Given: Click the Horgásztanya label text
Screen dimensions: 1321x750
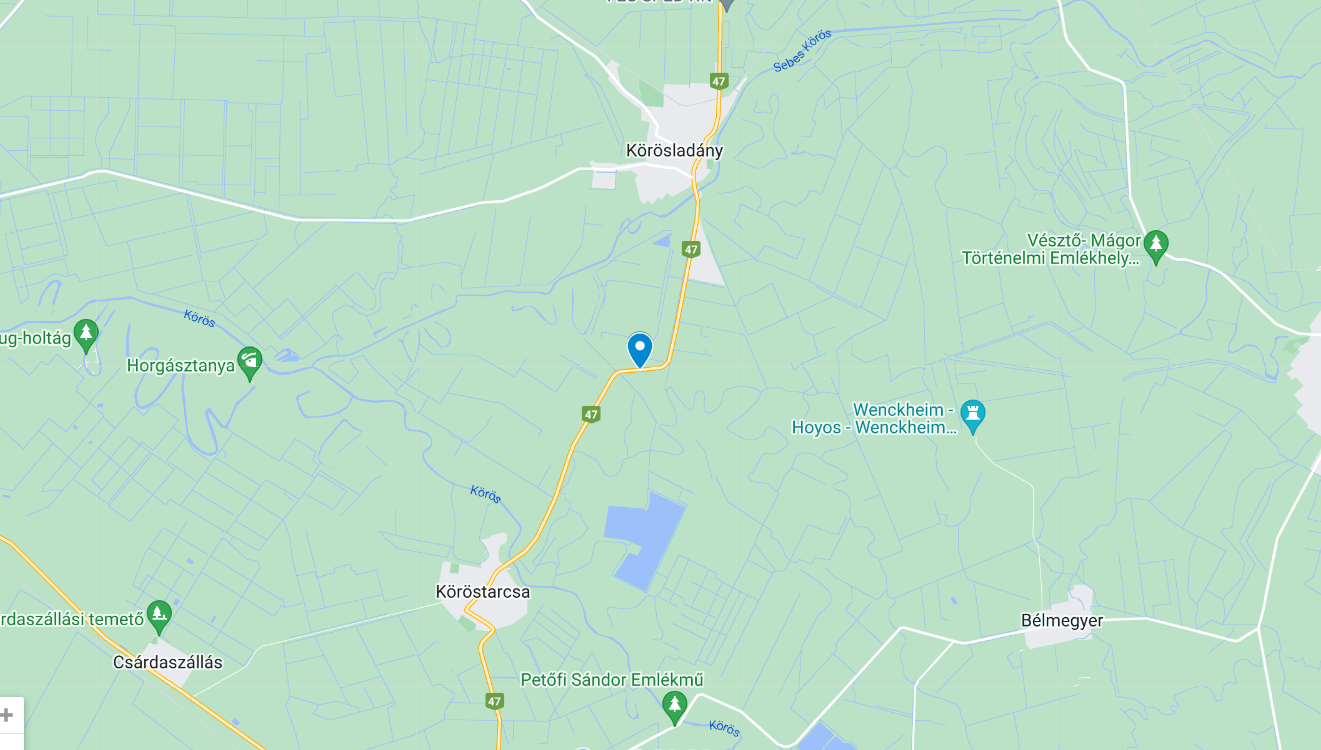Looking at the screenshot, I should coord(181,366).
